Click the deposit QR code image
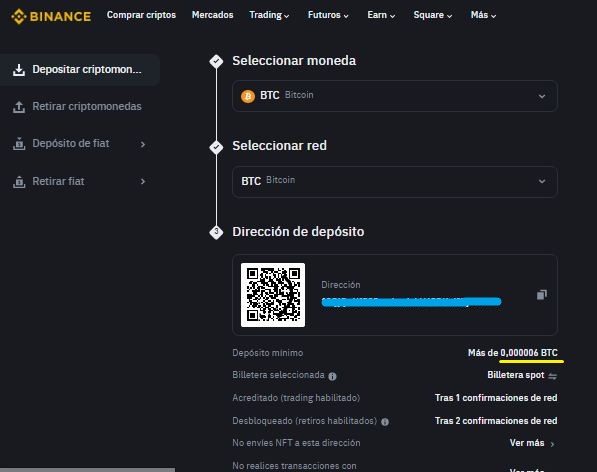 (x=273, y=295)
